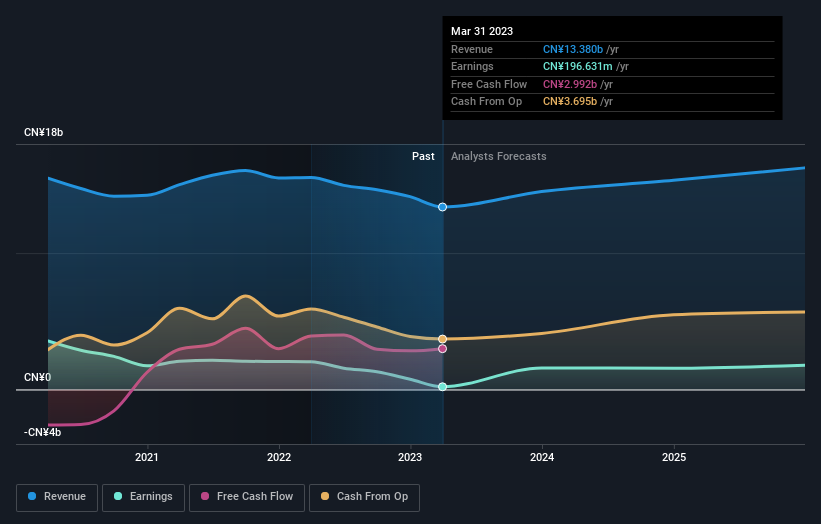
Task: Click the Past label on chart
Action: pos(423,157)
